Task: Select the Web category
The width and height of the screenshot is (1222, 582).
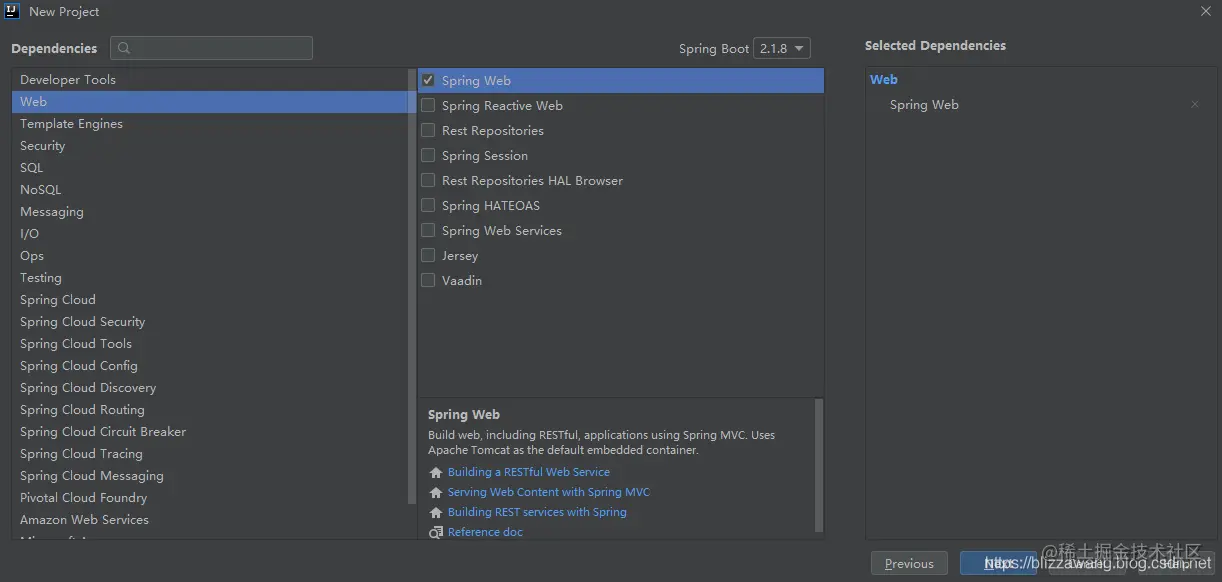Action: [x=210, y=102]
